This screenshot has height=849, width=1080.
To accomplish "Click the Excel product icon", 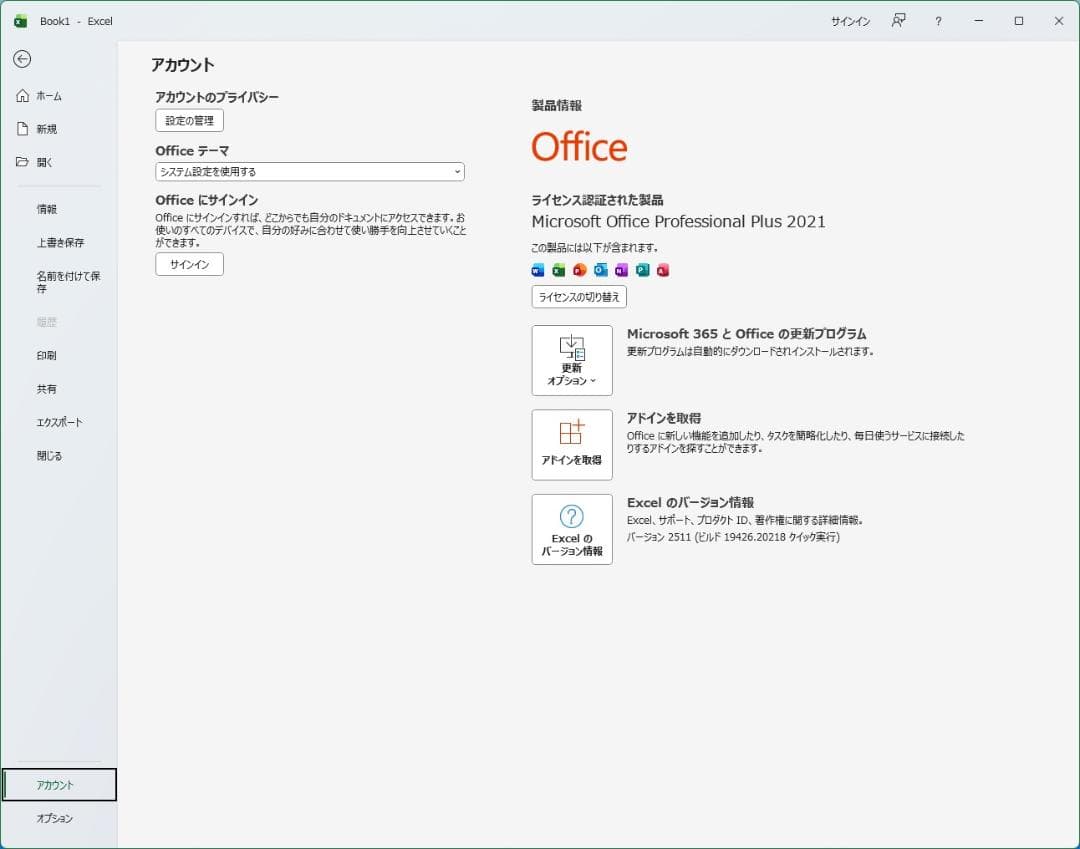I will pyautogui.click(x=558, y=270).
